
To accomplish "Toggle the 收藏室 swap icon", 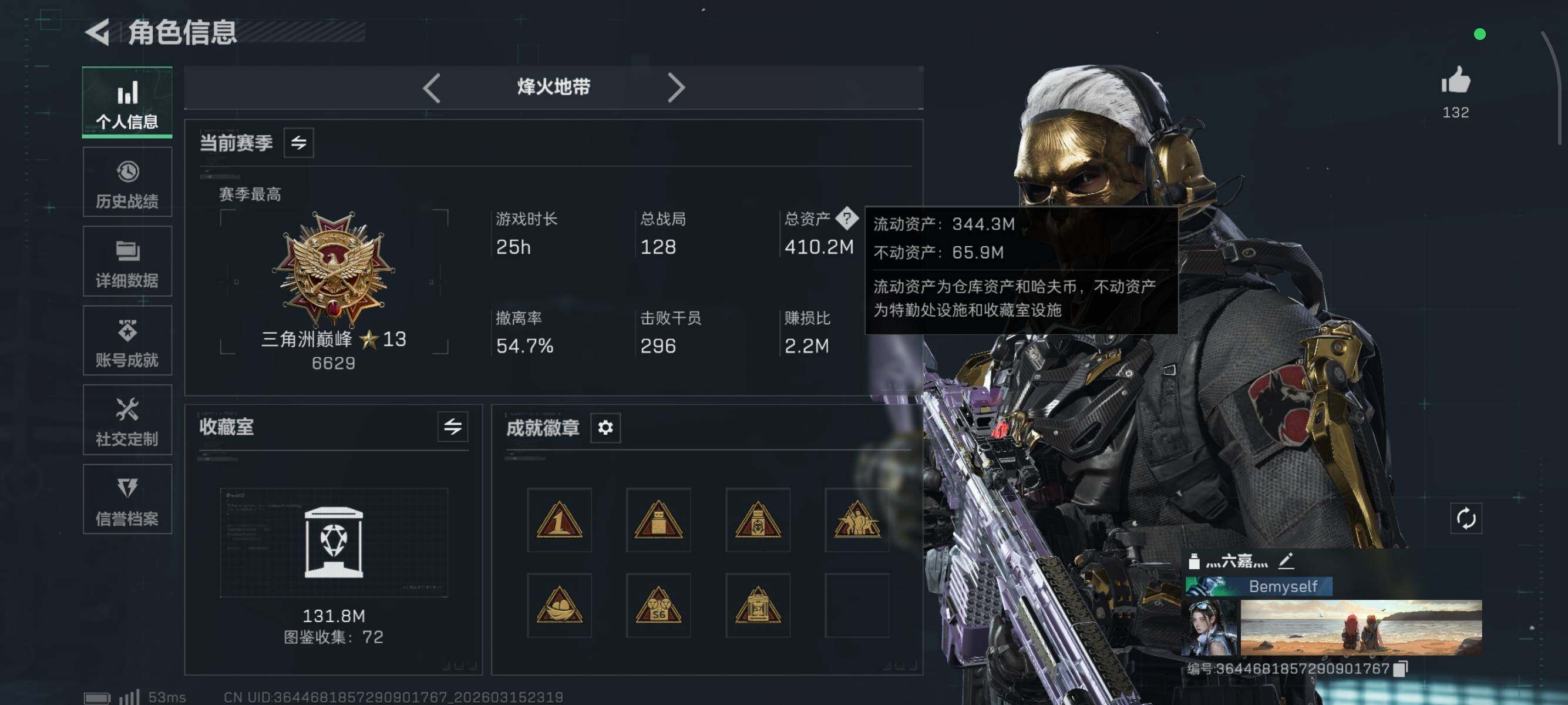I will tap(453, 427).
